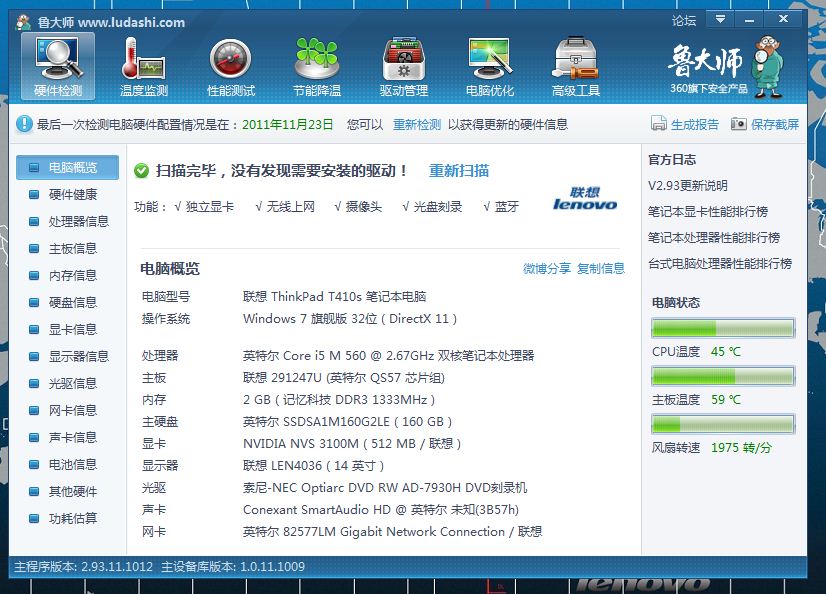Click the 2011年11月23日 detection date
826x594 pixels.
(288, 125)
